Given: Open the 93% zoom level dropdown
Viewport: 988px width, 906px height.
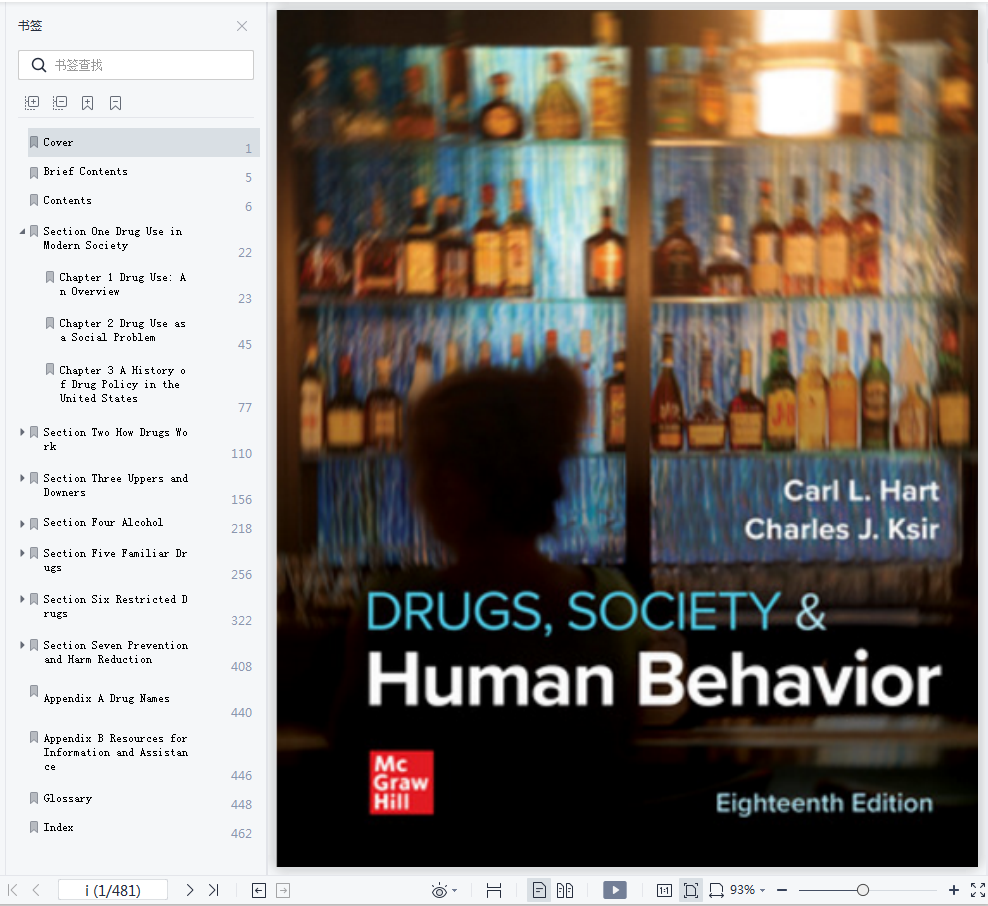Looking at the screenshot, I should (748, 890).
